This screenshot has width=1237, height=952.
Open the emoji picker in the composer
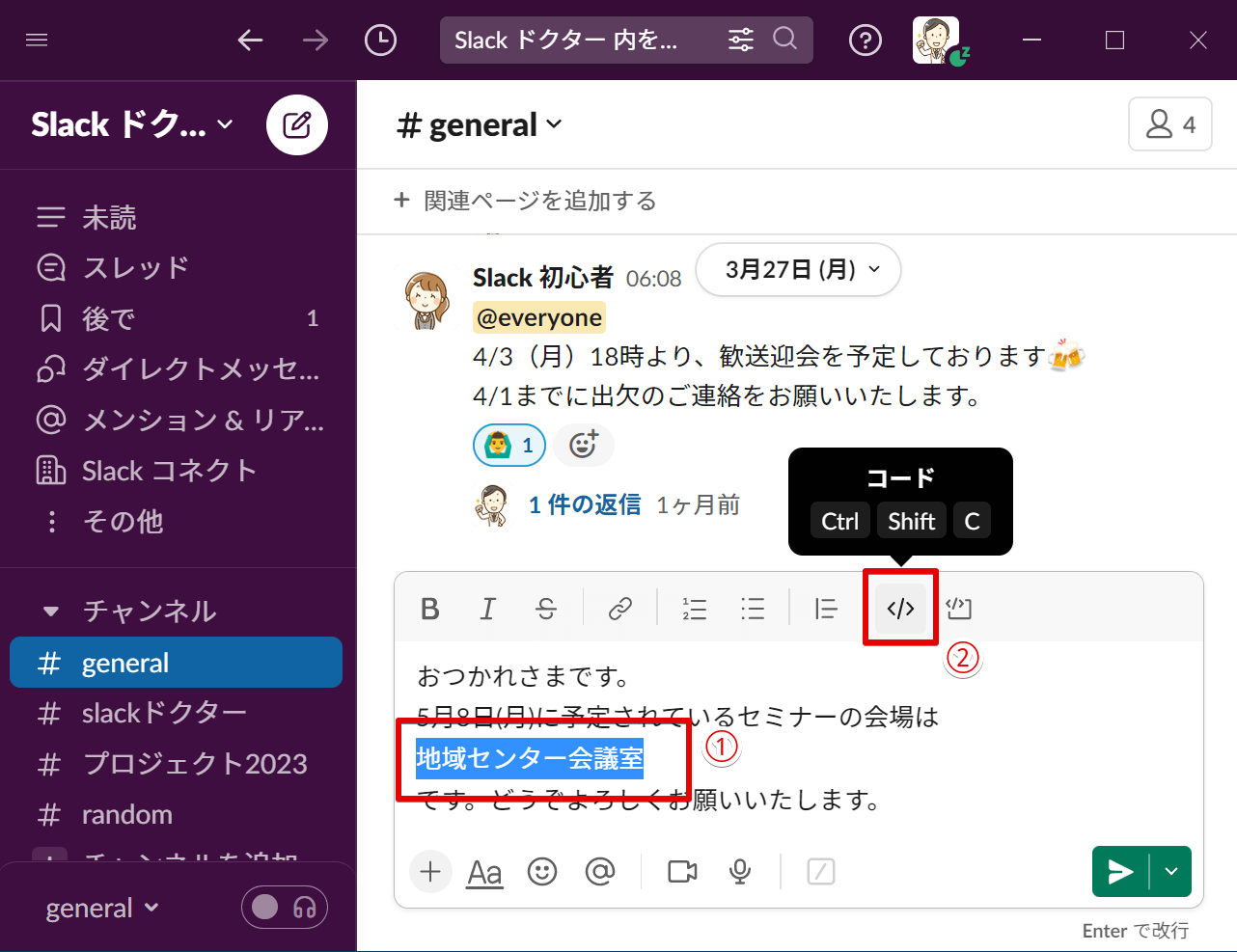click(x=541, y=871)
